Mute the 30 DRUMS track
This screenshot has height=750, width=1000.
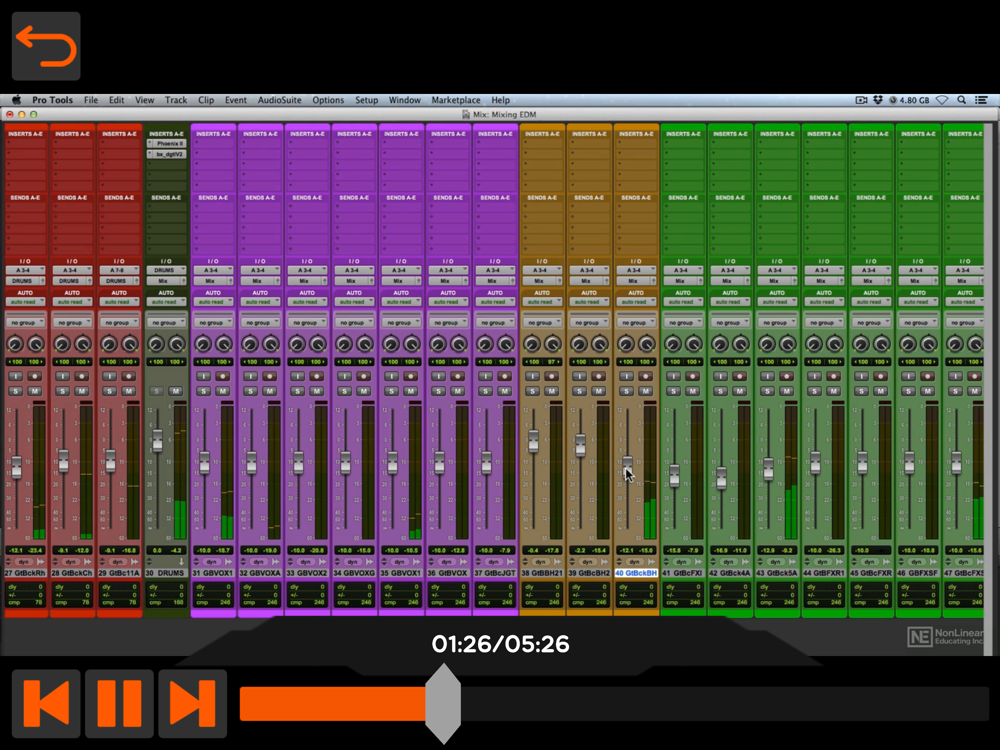point(176,391)
